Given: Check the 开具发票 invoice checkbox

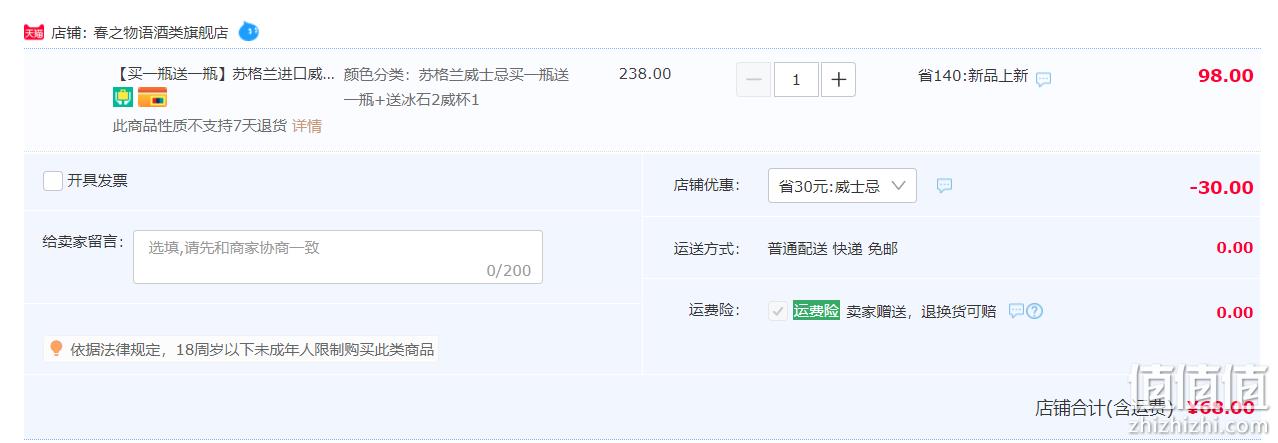Looking at the screenshot, I should pyautogui.click(x=53, y=181).
